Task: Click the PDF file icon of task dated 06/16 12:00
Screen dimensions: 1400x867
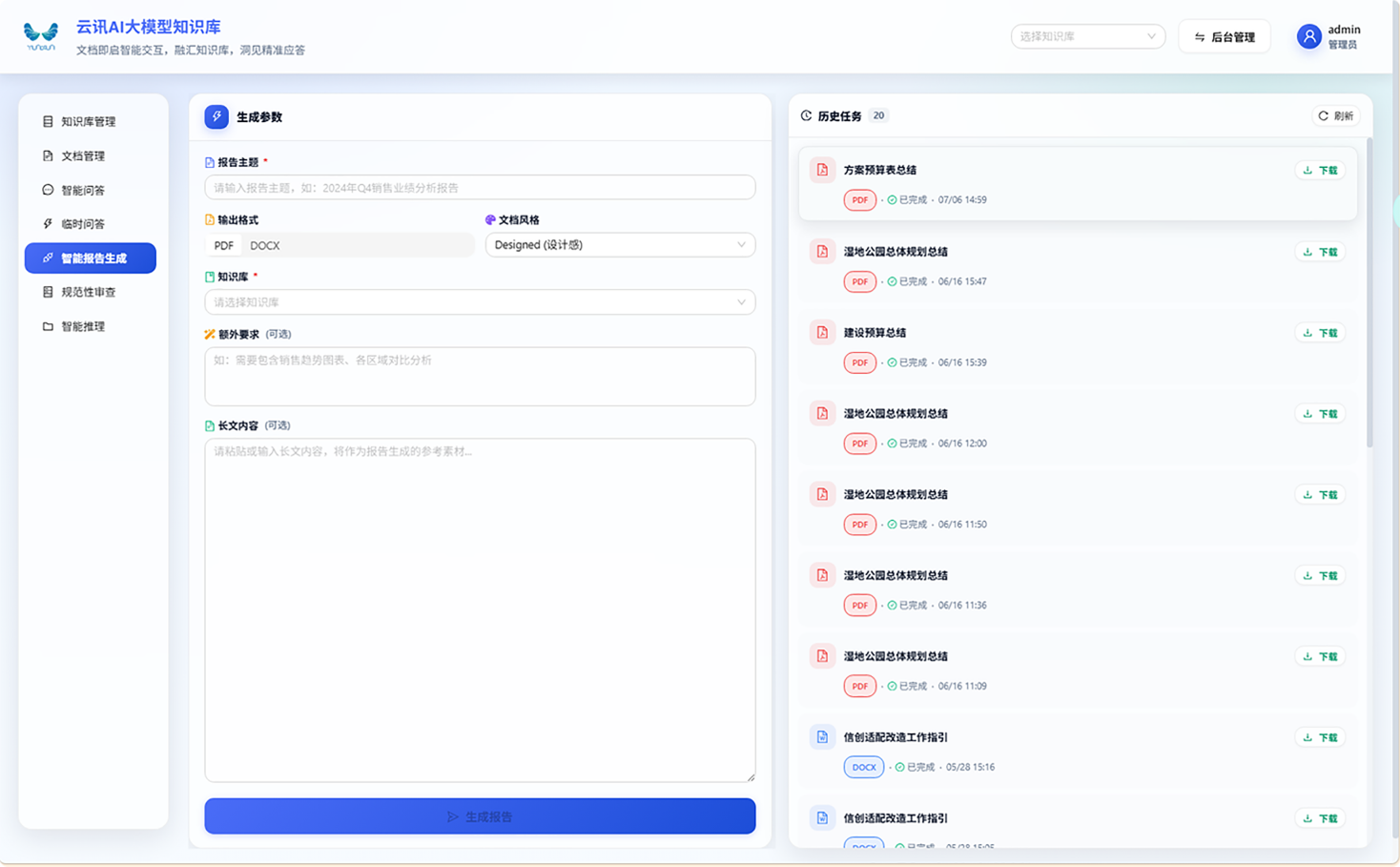Action: (822, 413)
